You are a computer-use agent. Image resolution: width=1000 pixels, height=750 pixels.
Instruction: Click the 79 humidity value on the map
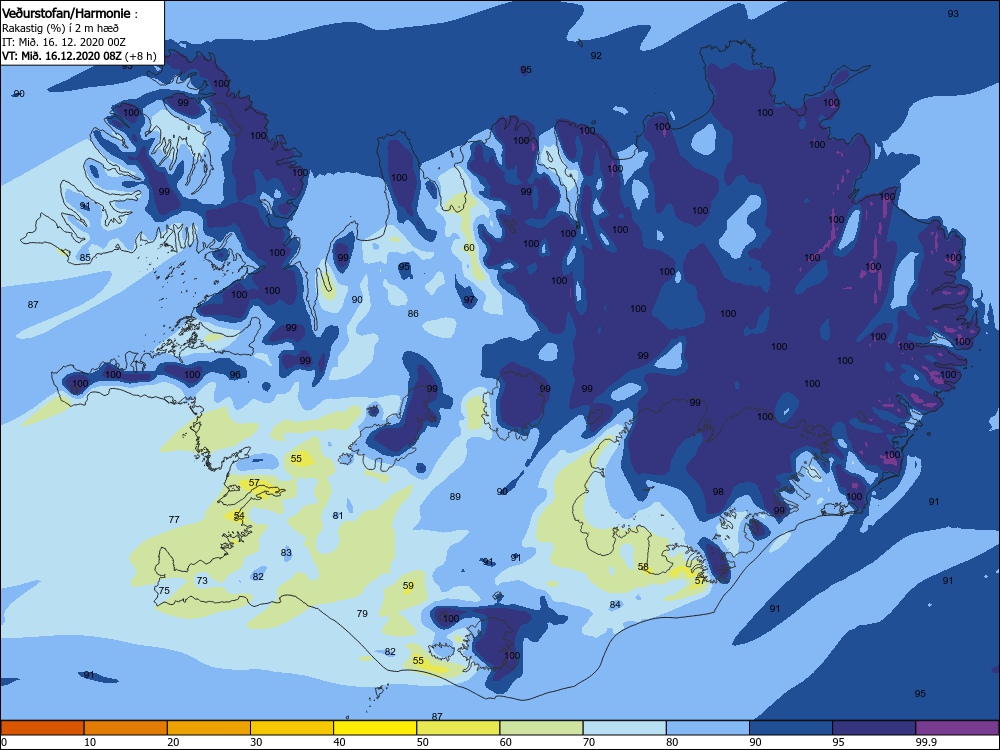(x=362, y=614)
